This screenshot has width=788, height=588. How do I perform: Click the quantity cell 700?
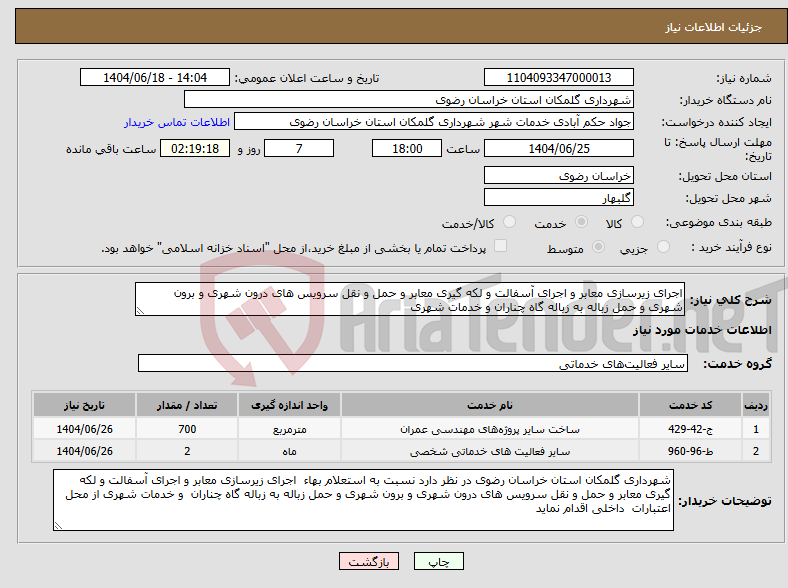(x=186, y=429)
